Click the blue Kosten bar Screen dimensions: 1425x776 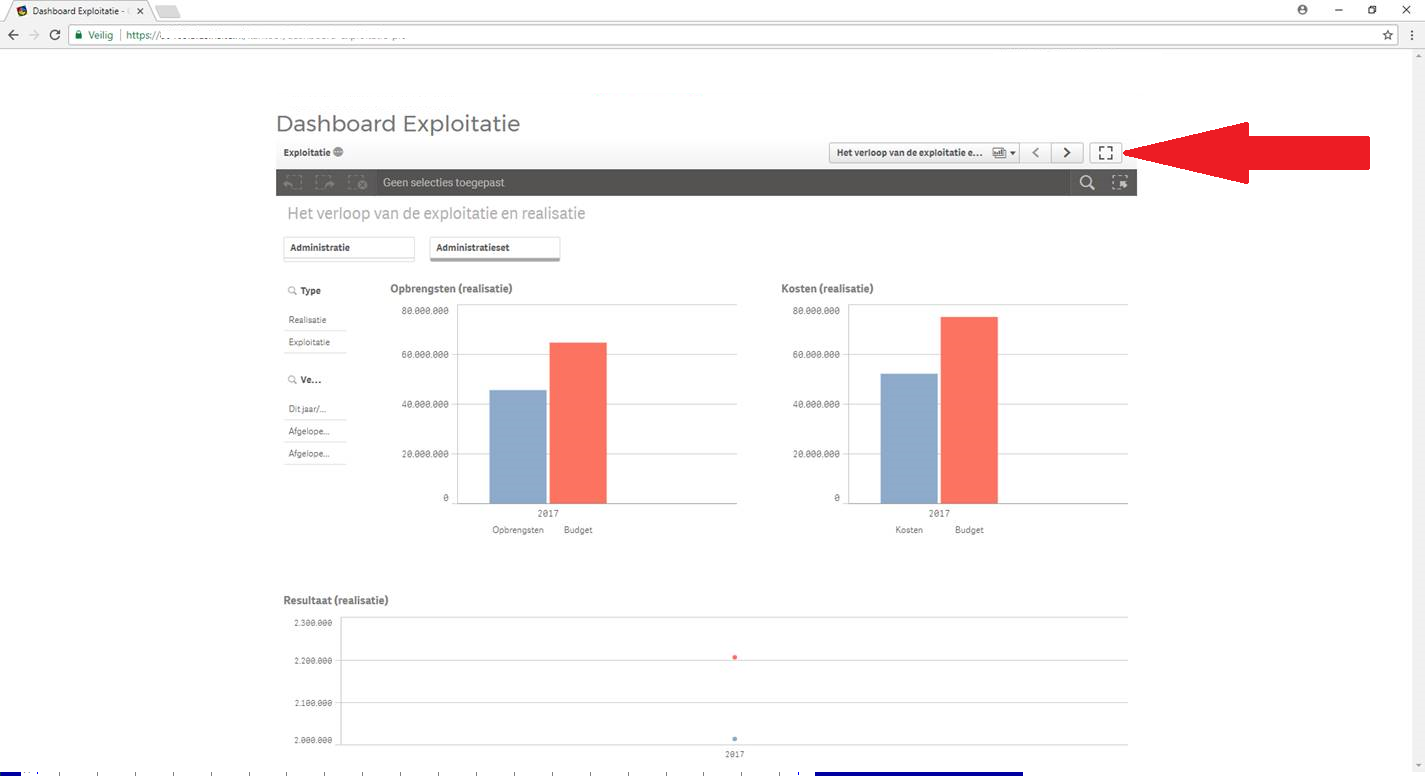[x=909, y=438]
